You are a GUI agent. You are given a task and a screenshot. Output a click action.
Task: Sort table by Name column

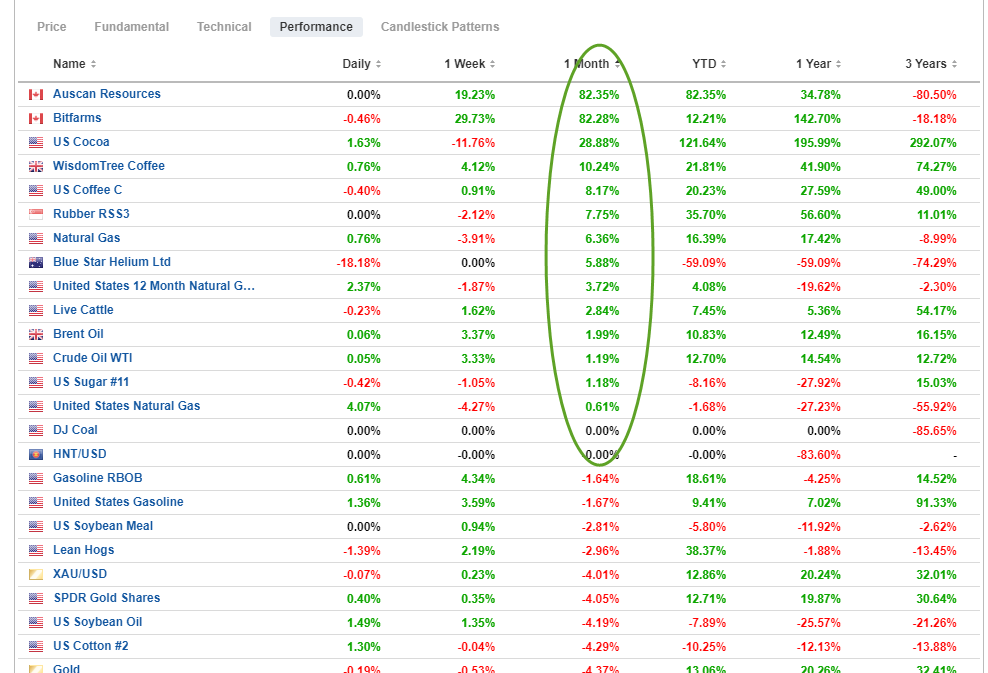pos(74,64)
